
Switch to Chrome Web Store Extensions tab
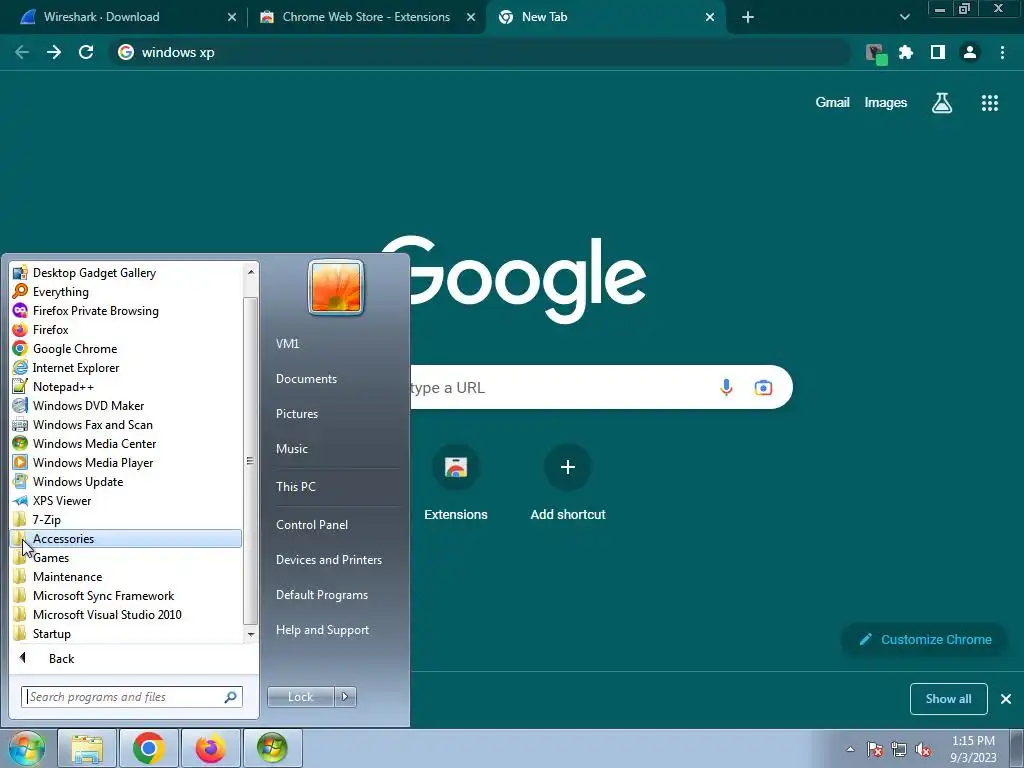(x=366, y=17)
